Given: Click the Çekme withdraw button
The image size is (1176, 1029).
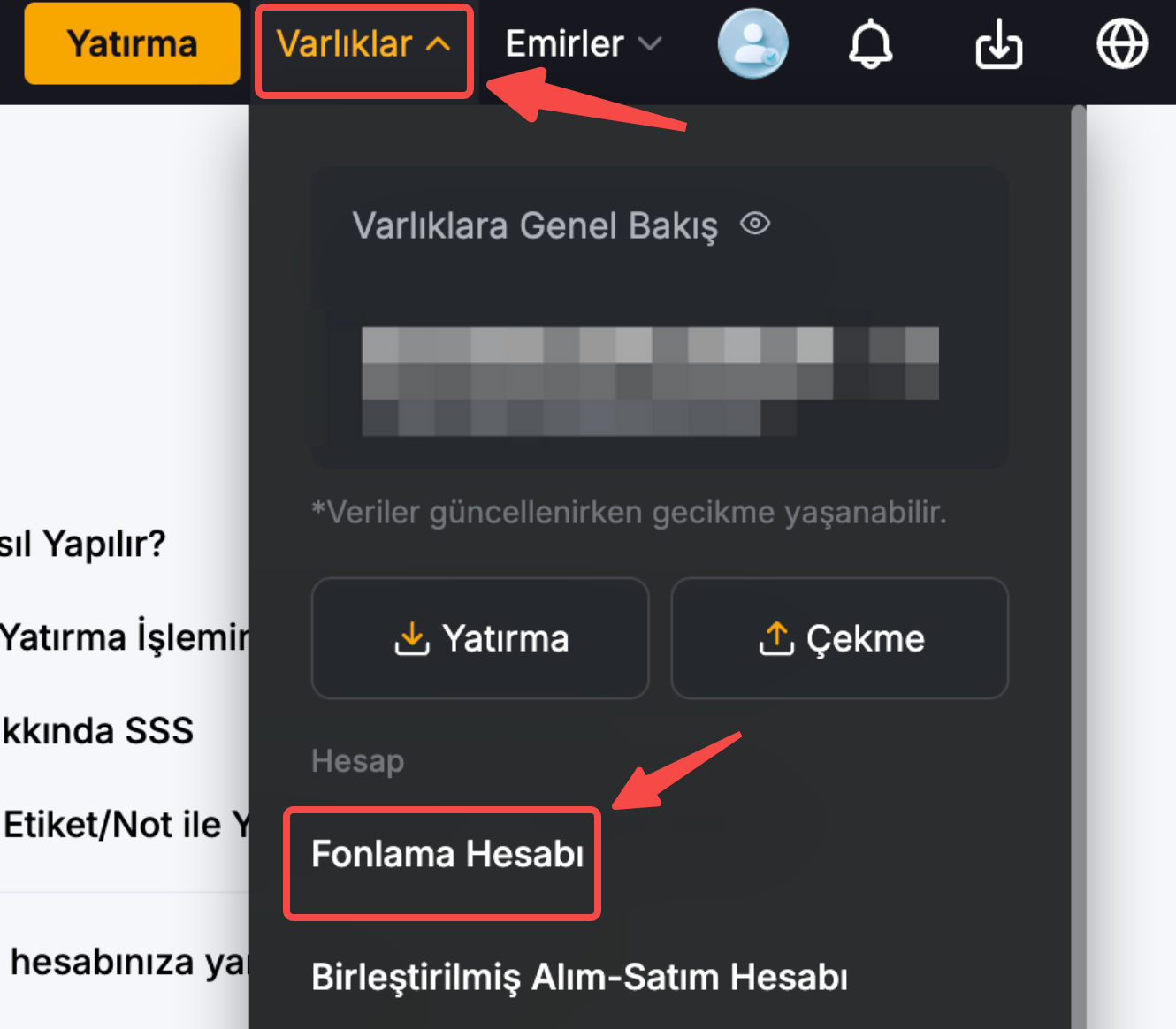Looking at the screenshot, I should click(x=839, y=638).
